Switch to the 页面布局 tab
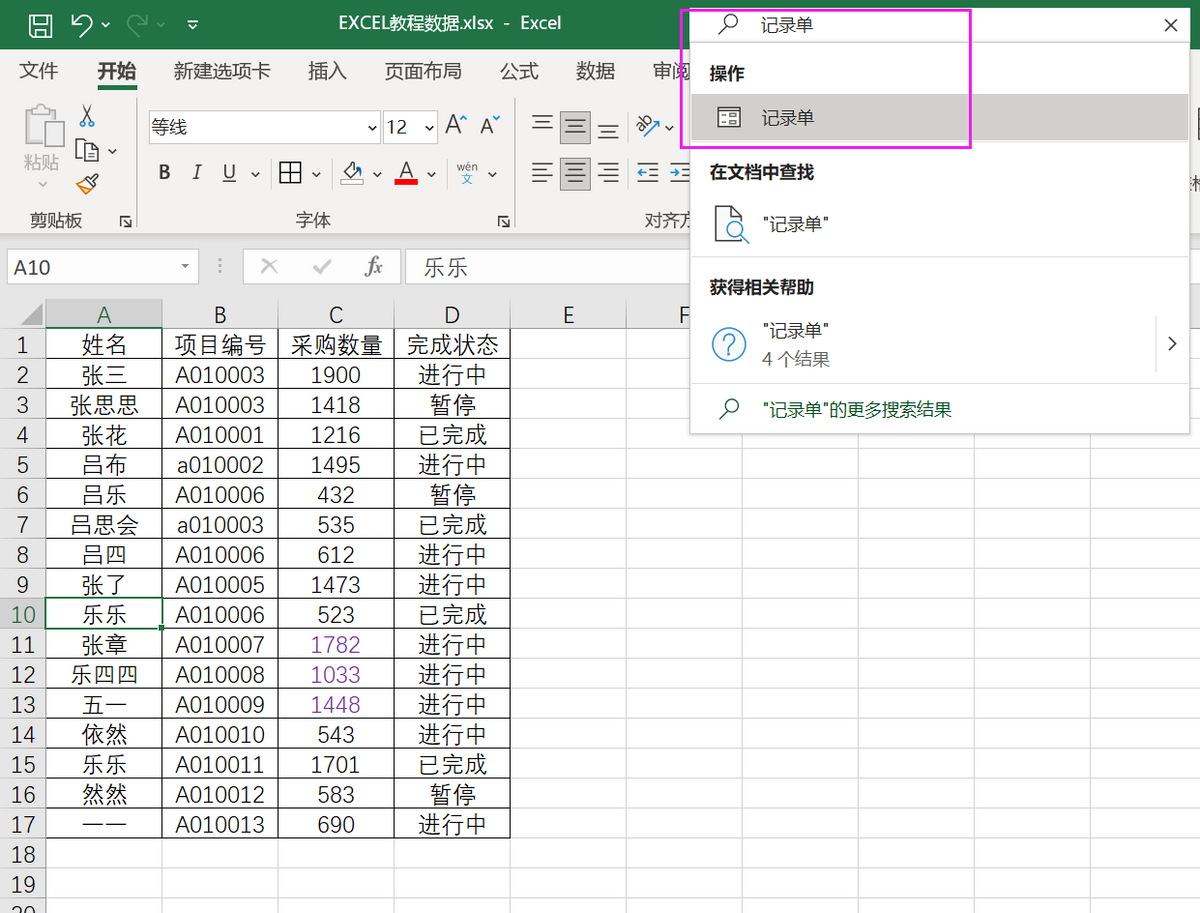Image resolution: width=1200 pixels, height=913 pixels. pos(423,71)
